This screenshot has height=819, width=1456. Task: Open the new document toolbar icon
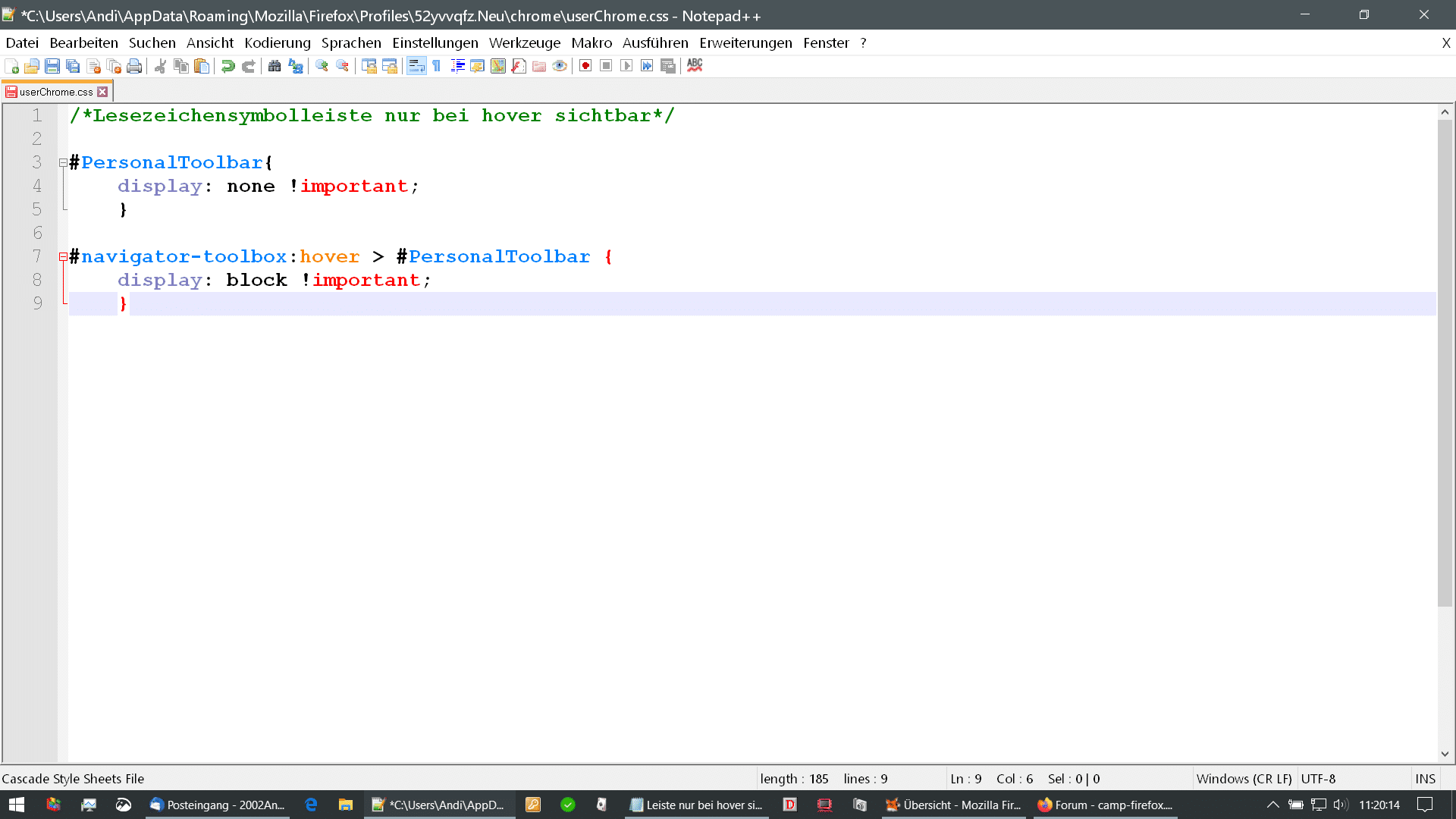tap(11, 66)
